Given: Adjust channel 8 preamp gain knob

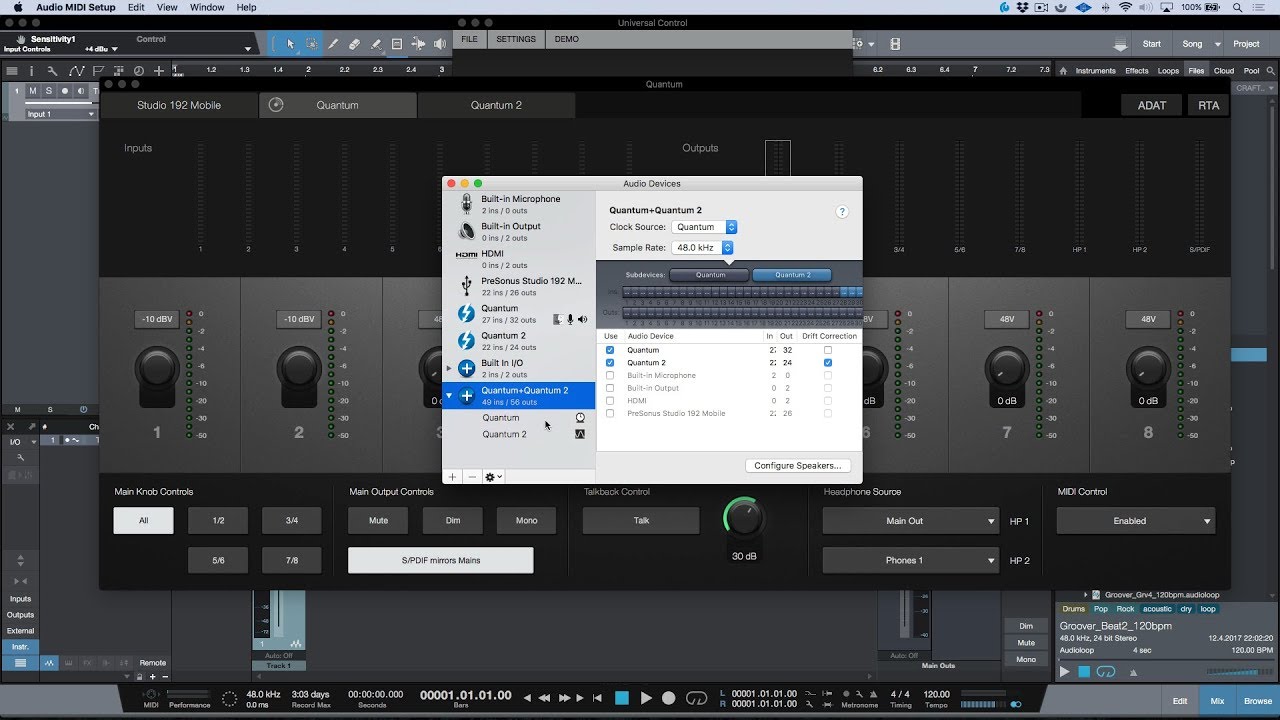Looking at the screenshot, I should [x=1148, y=369].
